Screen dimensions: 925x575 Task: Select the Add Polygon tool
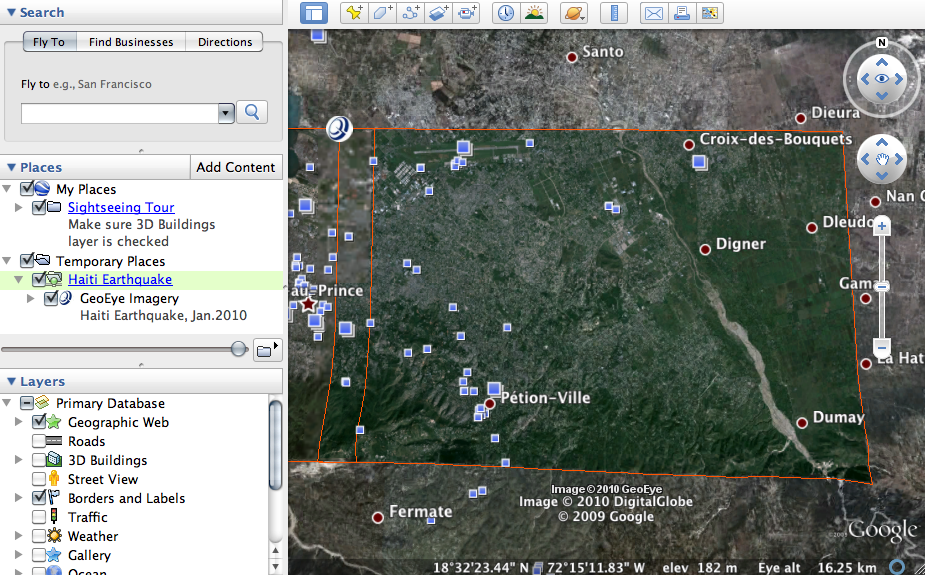[382, 13]
